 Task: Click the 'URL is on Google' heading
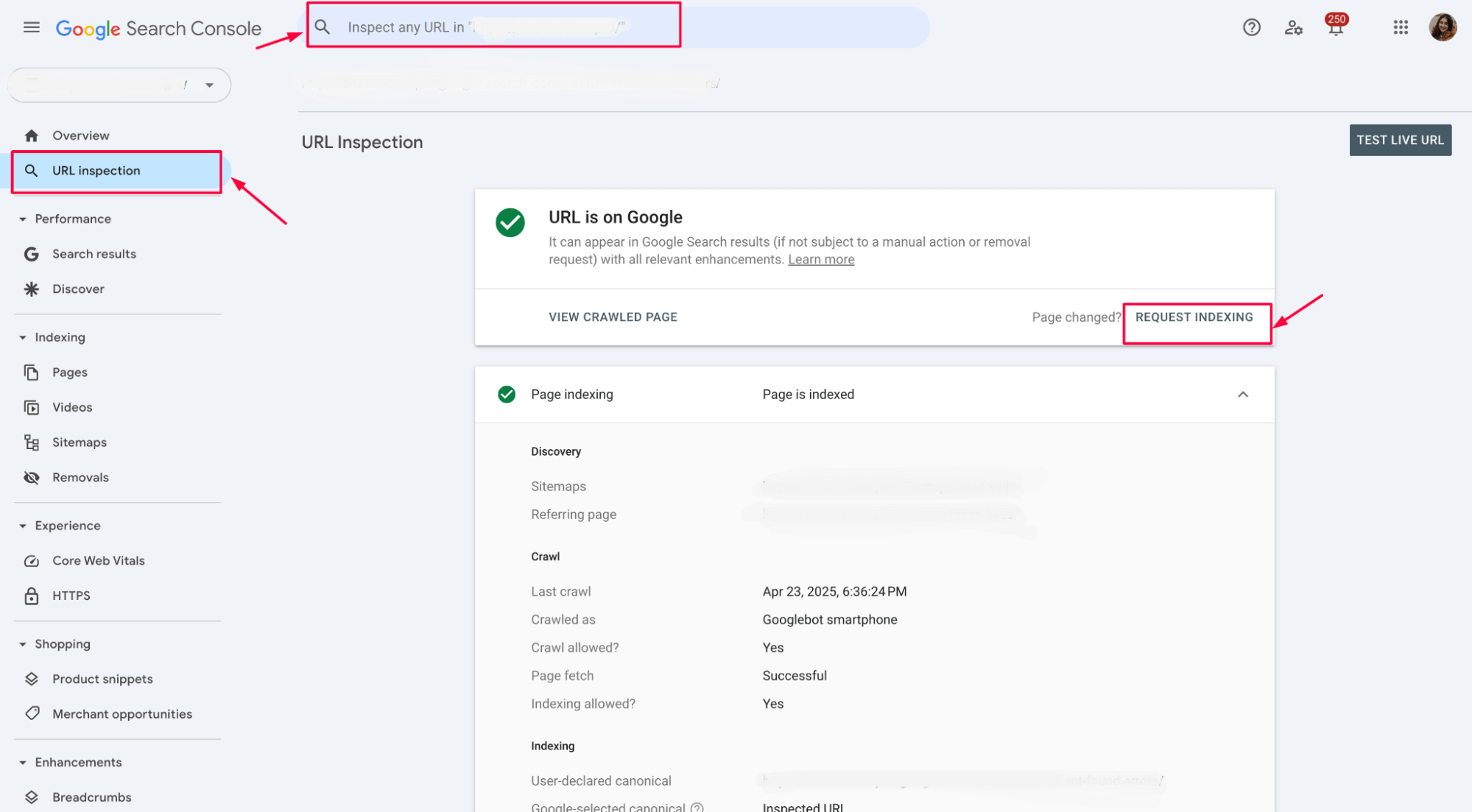tap(615, 217)
